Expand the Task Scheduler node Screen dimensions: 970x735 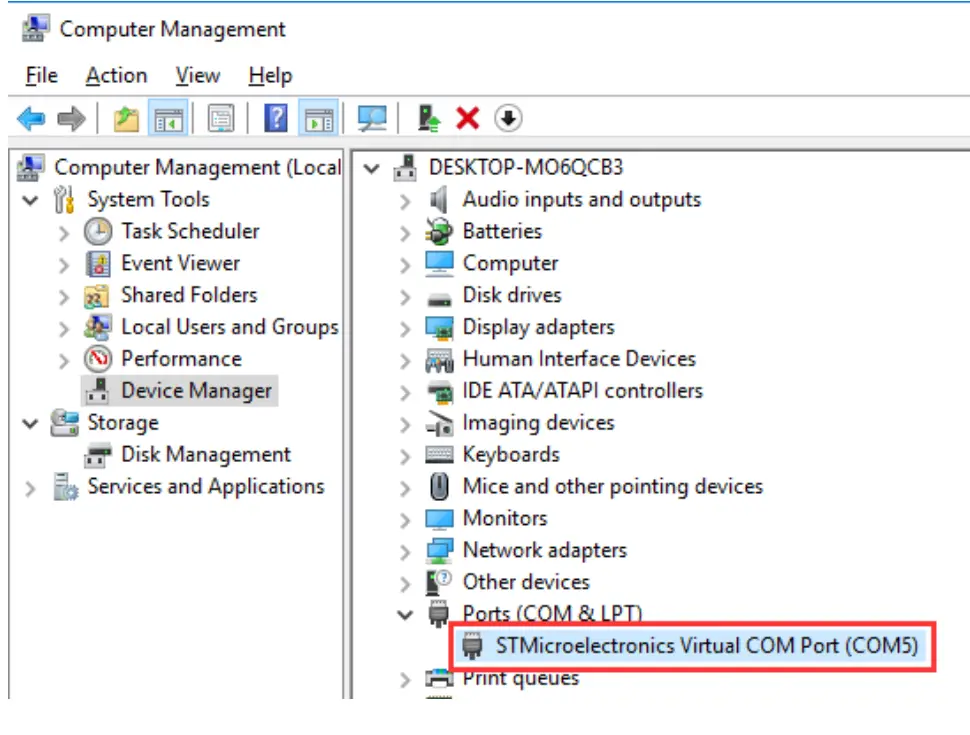64,233
